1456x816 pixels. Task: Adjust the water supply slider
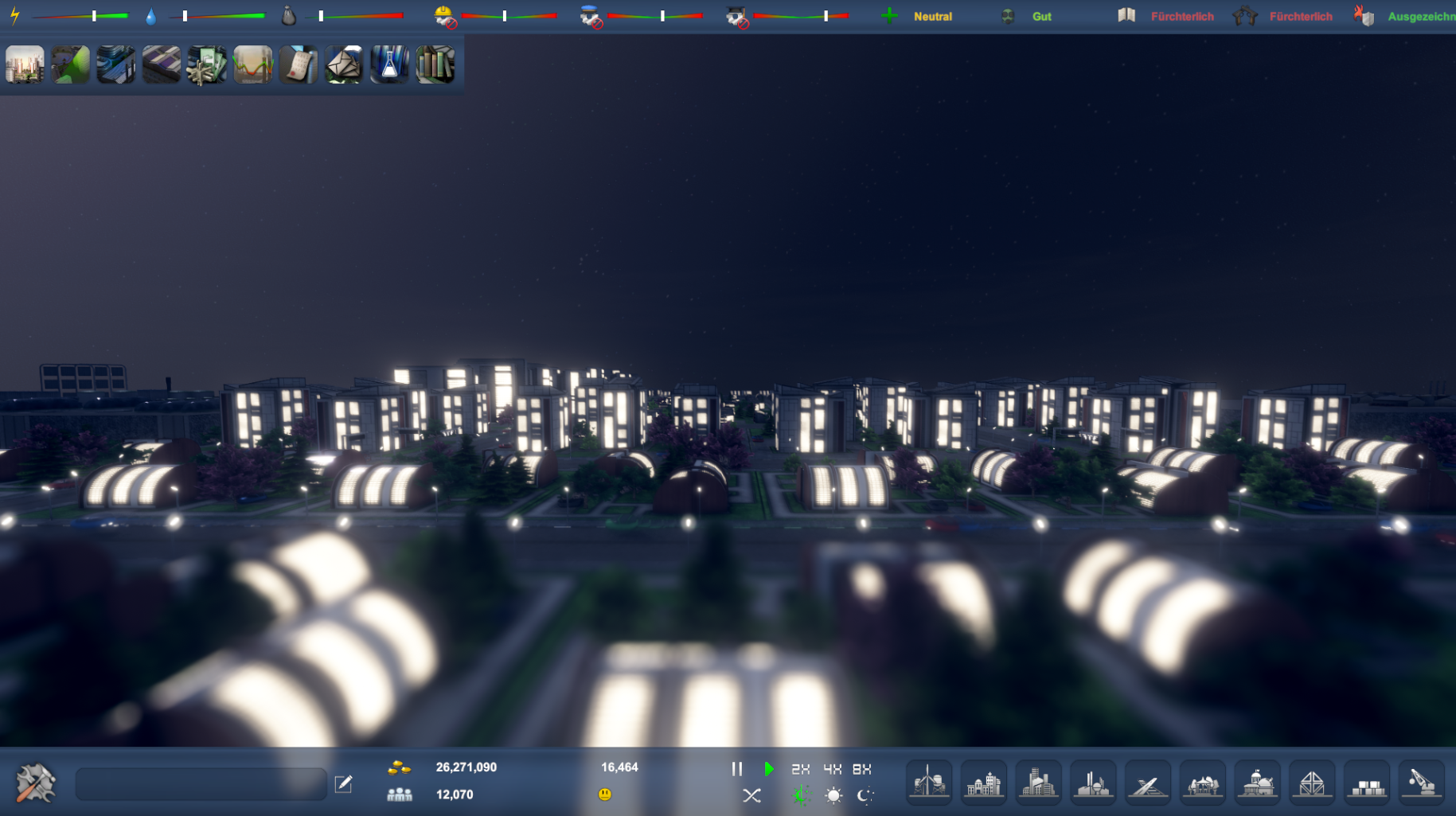coord(217,16)
